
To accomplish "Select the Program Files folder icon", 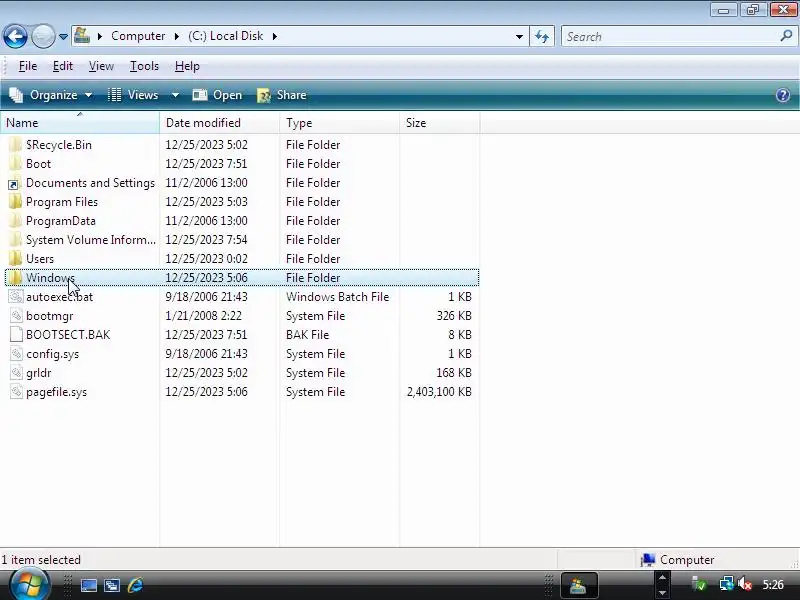I will pos(15,202).
